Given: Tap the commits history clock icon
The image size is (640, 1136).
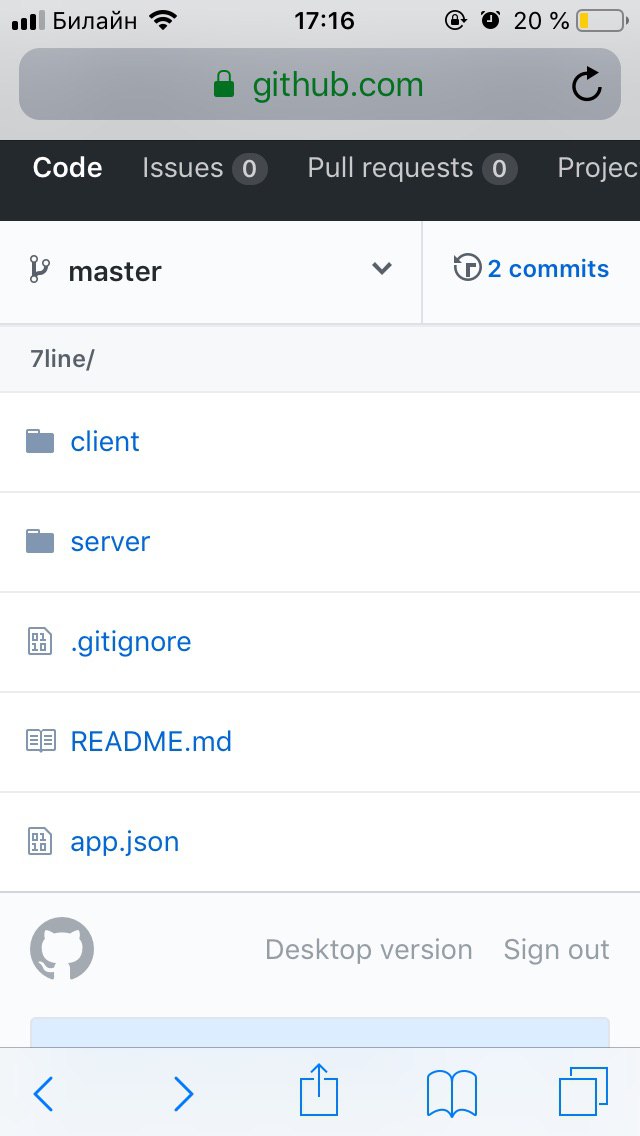Looking at the screenshot, I should [467, 267].
